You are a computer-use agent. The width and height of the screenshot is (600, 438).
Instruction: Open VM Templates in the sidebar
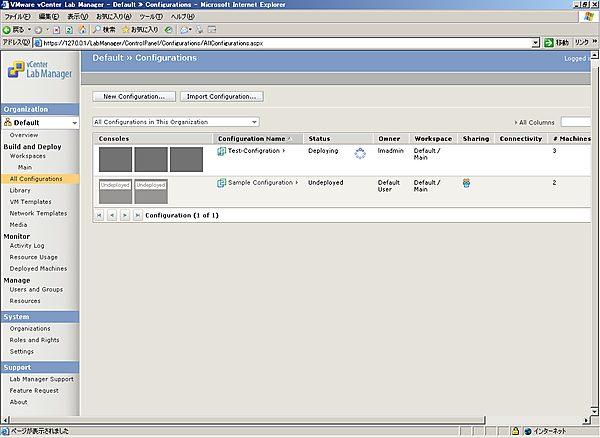click(x=30, y=201)
